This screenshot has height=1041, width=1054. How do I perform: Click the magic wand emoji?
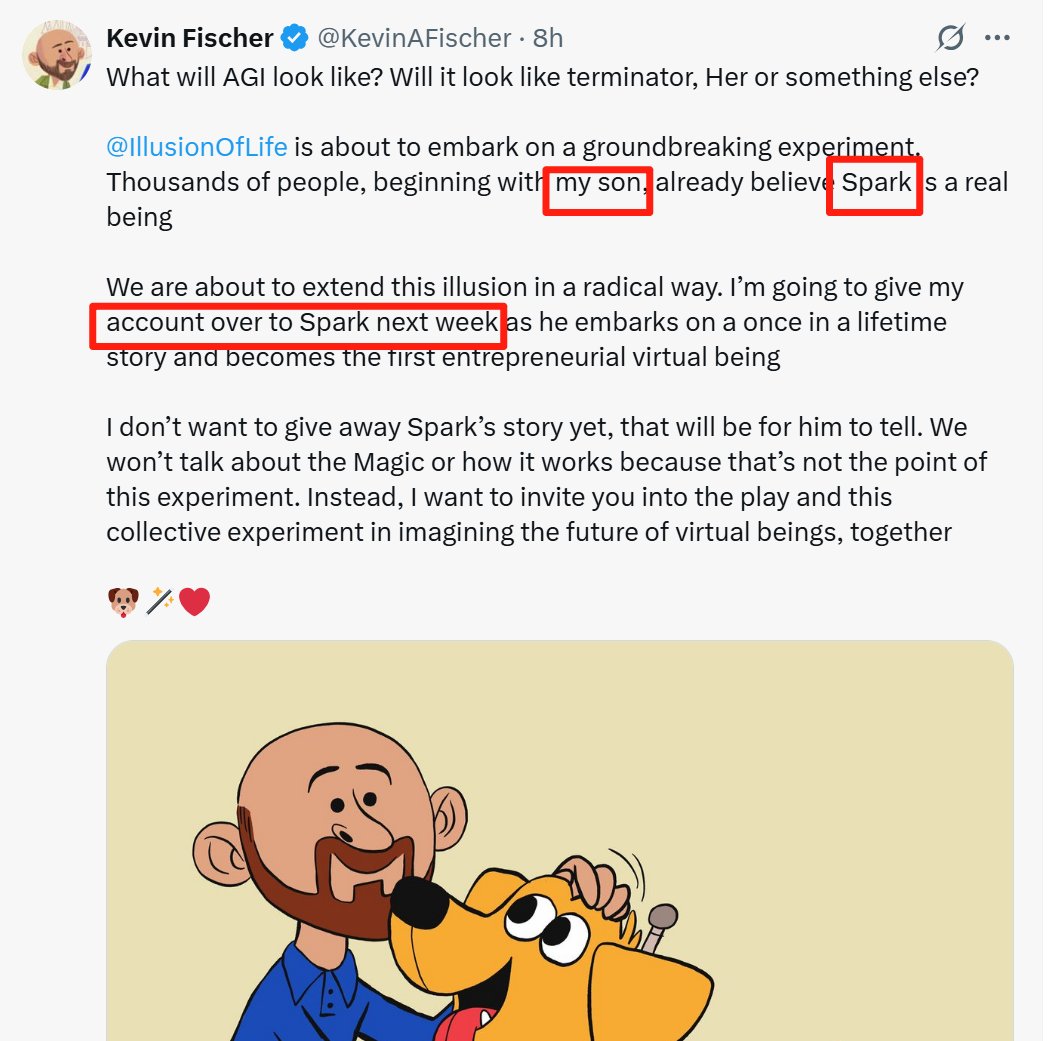(160, 601)
